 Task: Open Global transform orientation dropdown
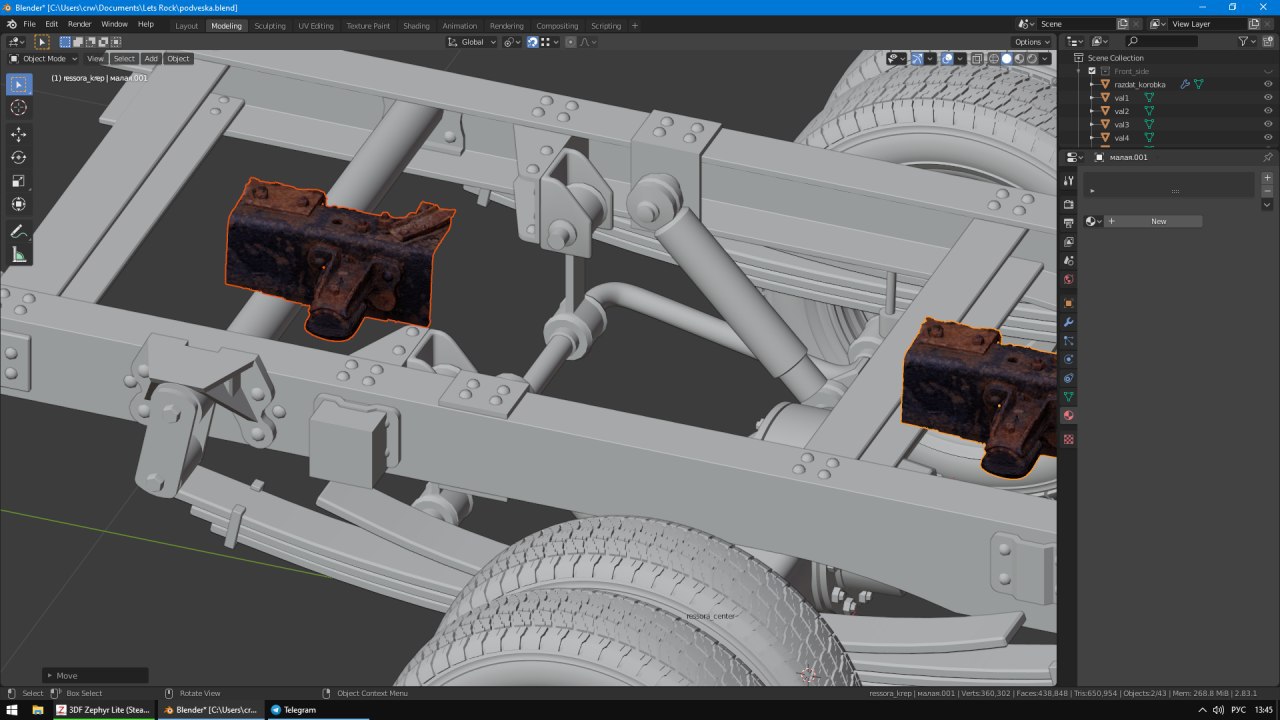point(472,42)
